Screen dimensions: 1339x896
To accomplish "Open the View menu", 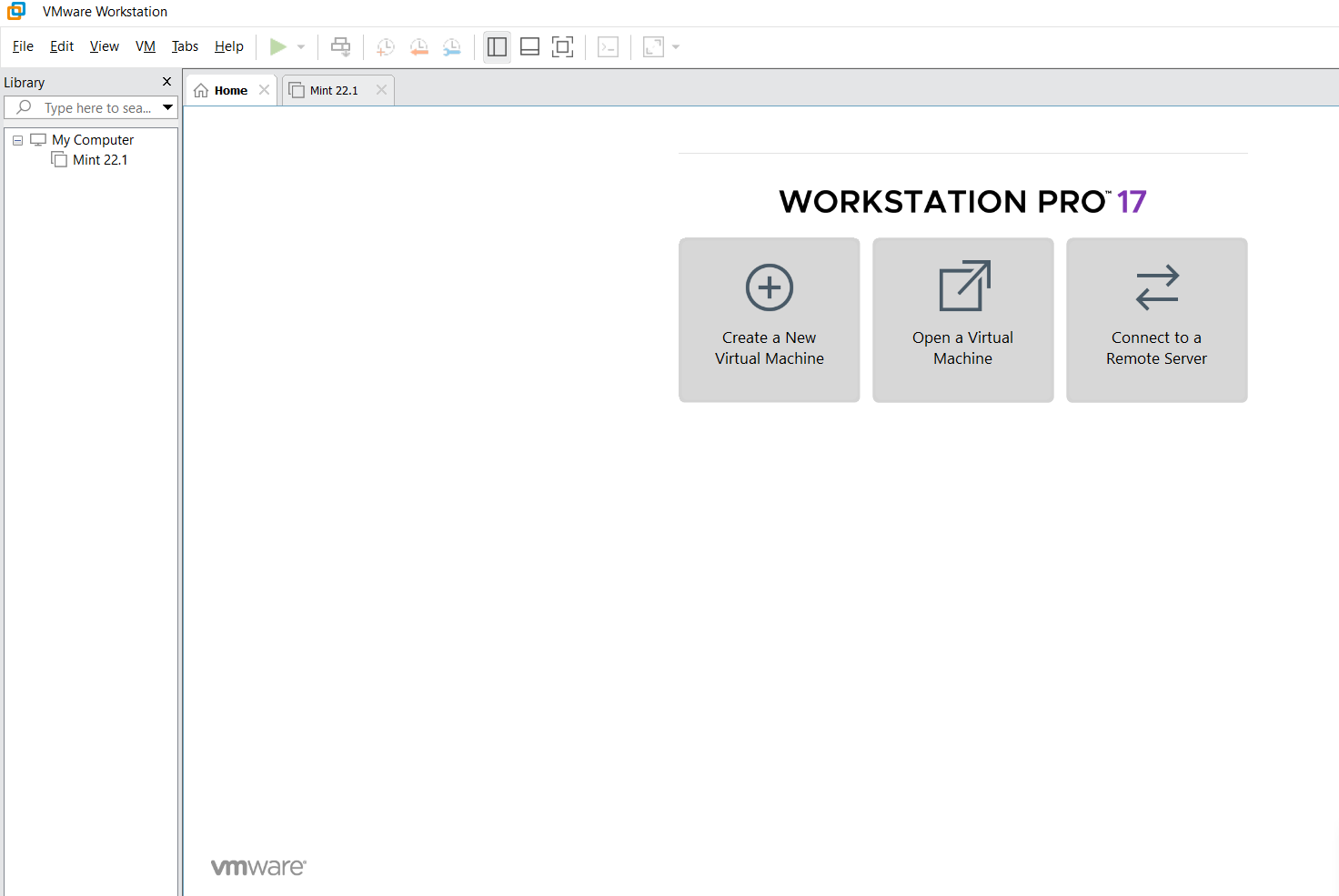I will 105,46.
